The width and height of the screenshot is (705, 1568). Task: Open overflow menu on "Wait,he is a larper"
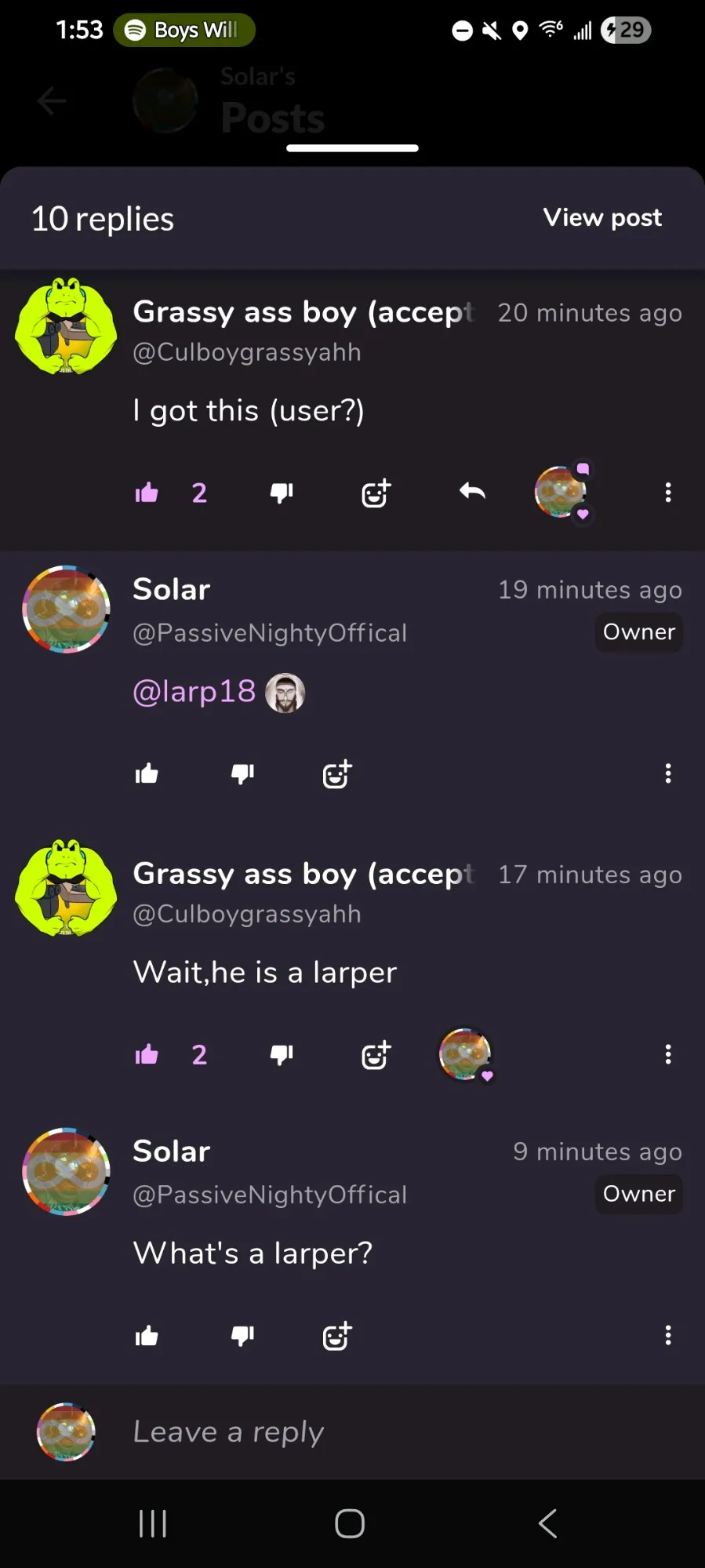pos(668,1054)
